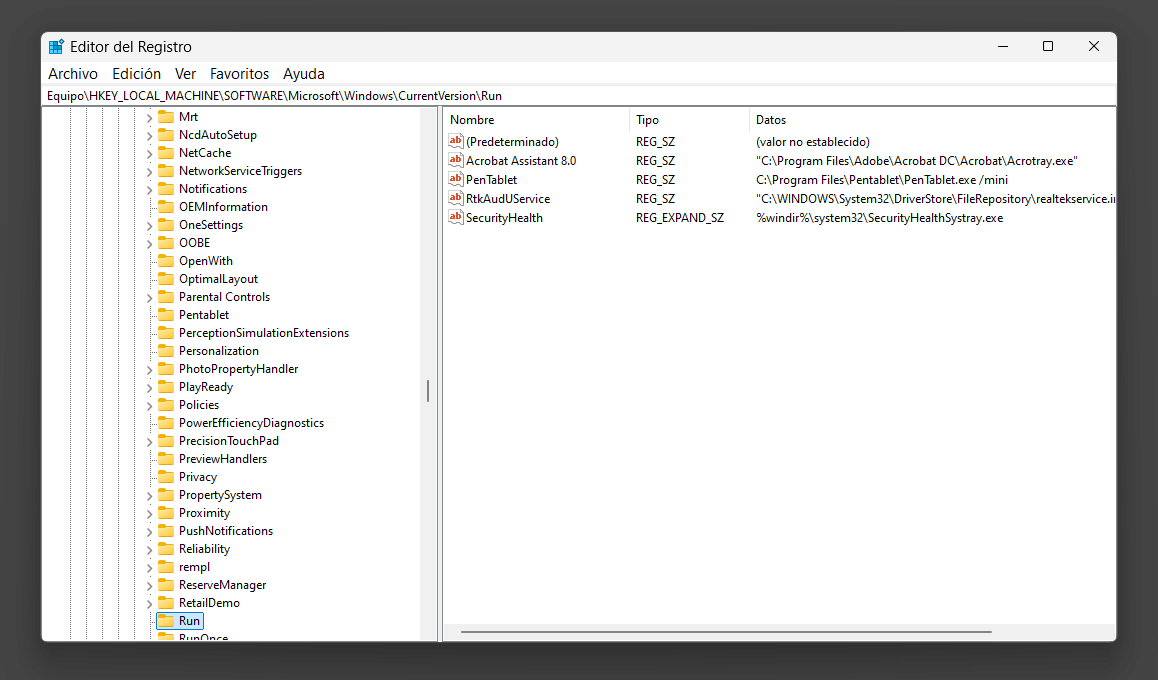Expand the NetworkServiceTriggers key
Screen dimensions: 1158x680
149,171
